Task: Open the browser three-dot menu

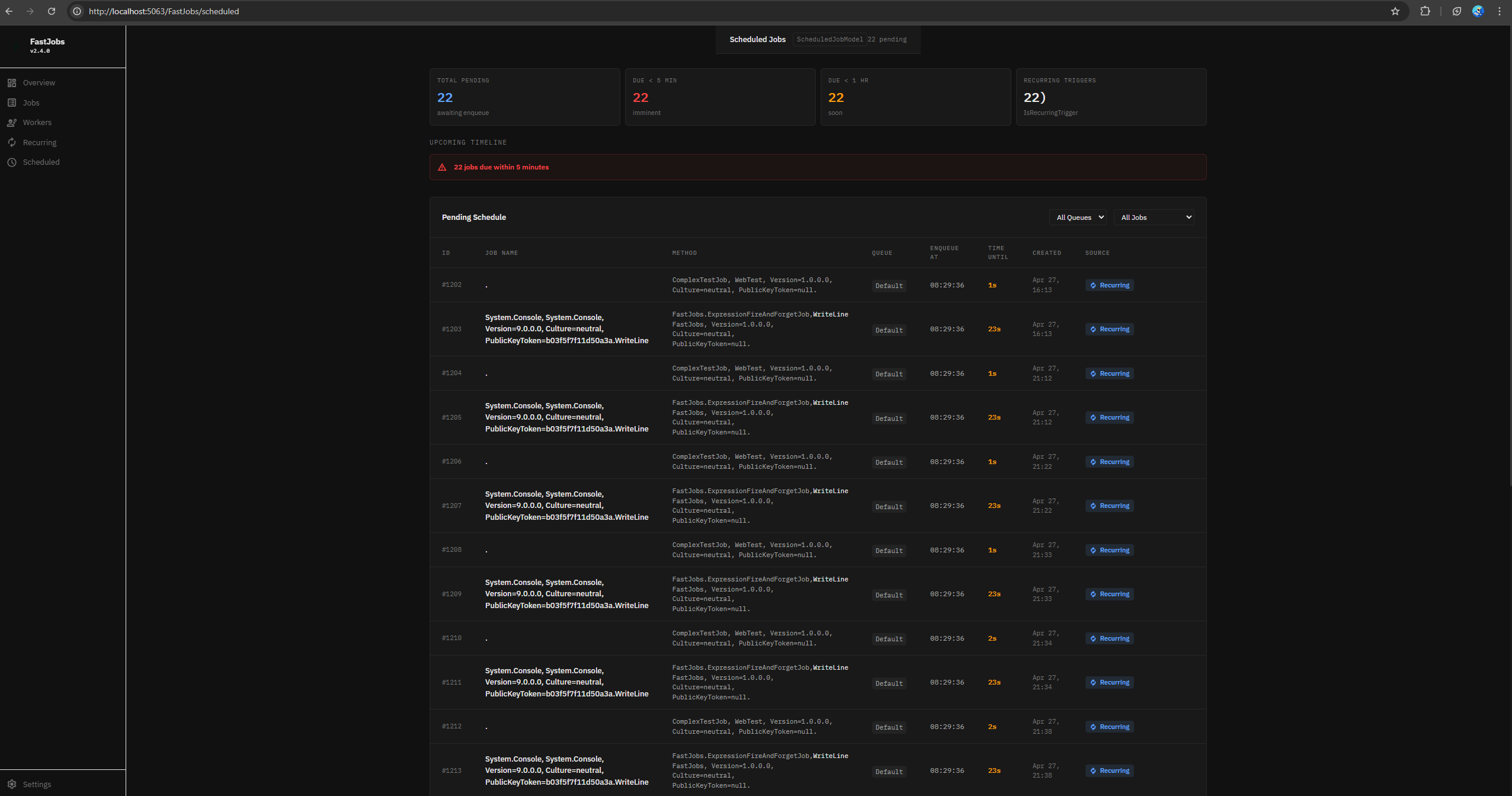Action: point(1500,11)
